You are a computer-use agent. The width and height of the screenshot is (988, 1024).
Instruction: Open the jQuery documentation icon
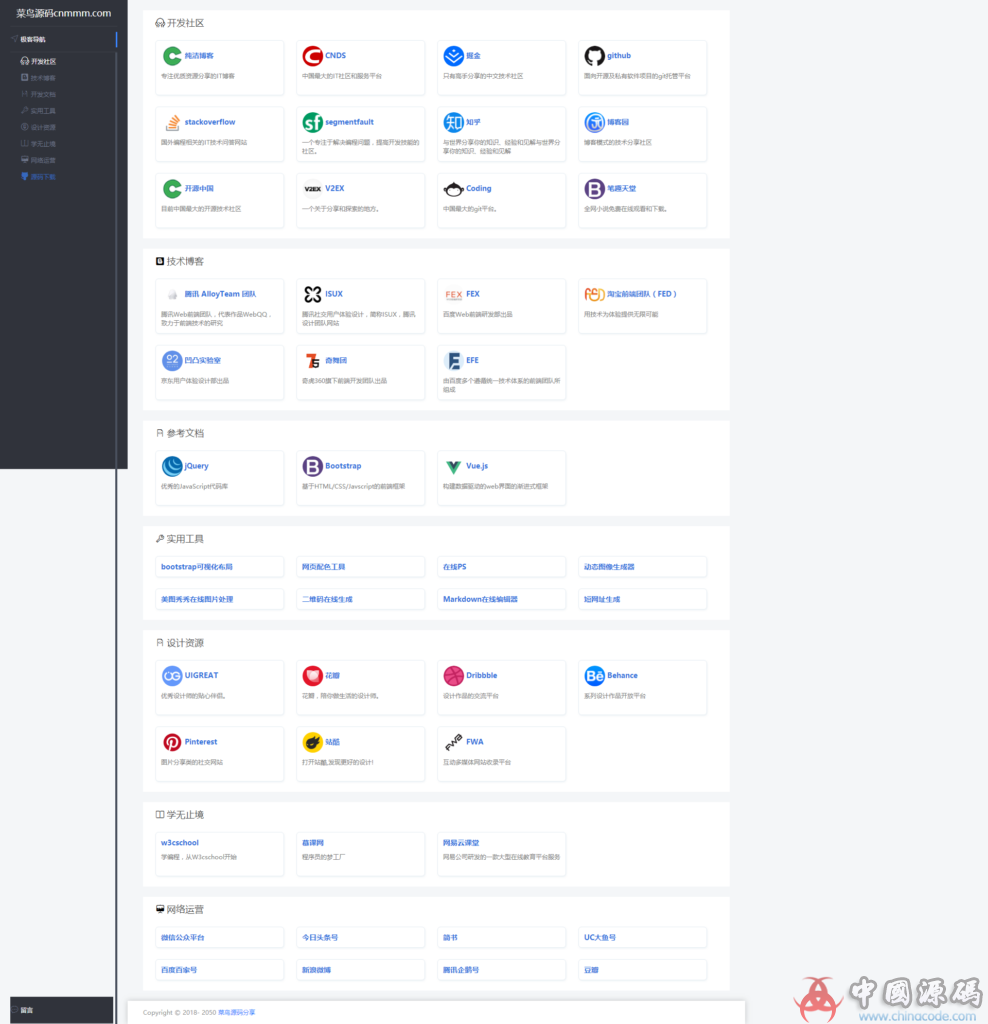point(172,467)
